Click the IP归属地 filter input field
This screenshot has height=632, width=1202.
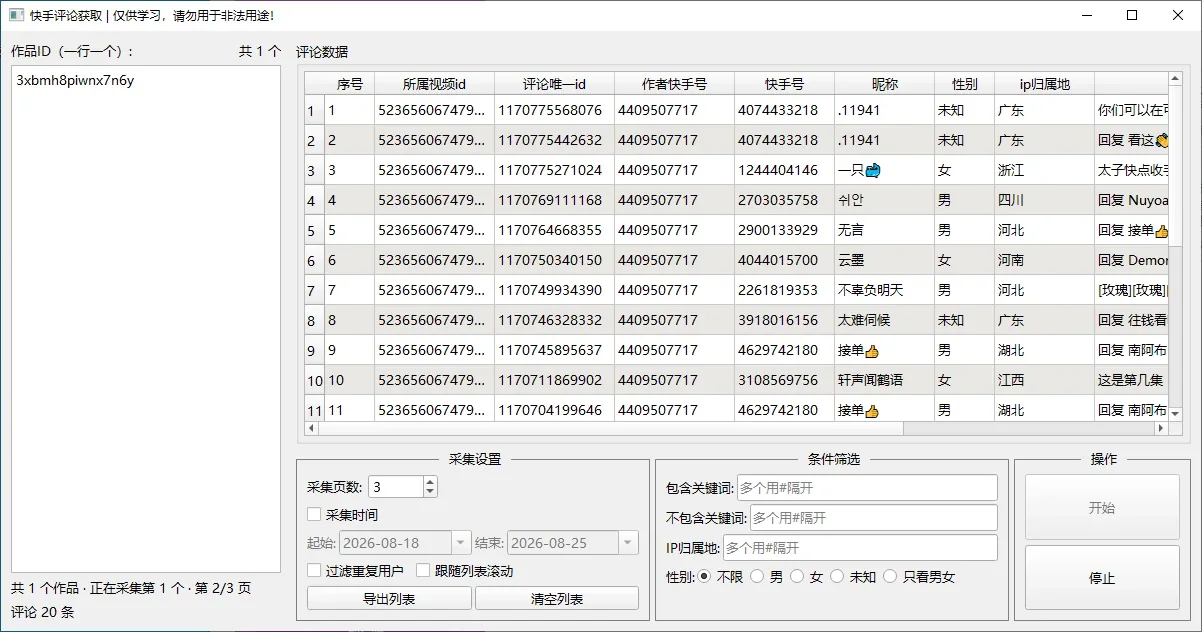click(x=860, y=548)
